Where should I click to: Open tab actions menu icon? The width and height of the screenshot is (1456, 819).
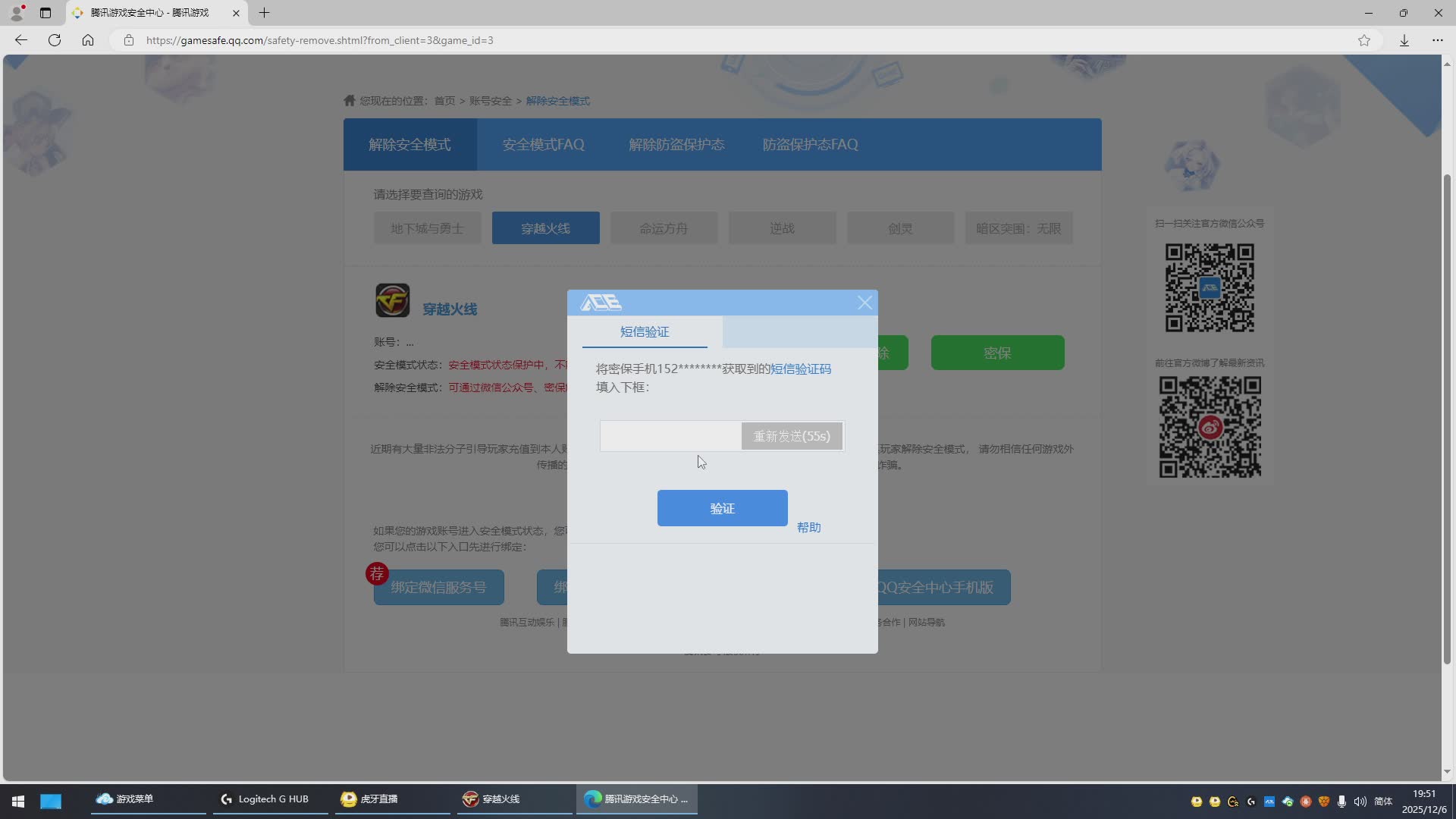[x=45, y=13]
